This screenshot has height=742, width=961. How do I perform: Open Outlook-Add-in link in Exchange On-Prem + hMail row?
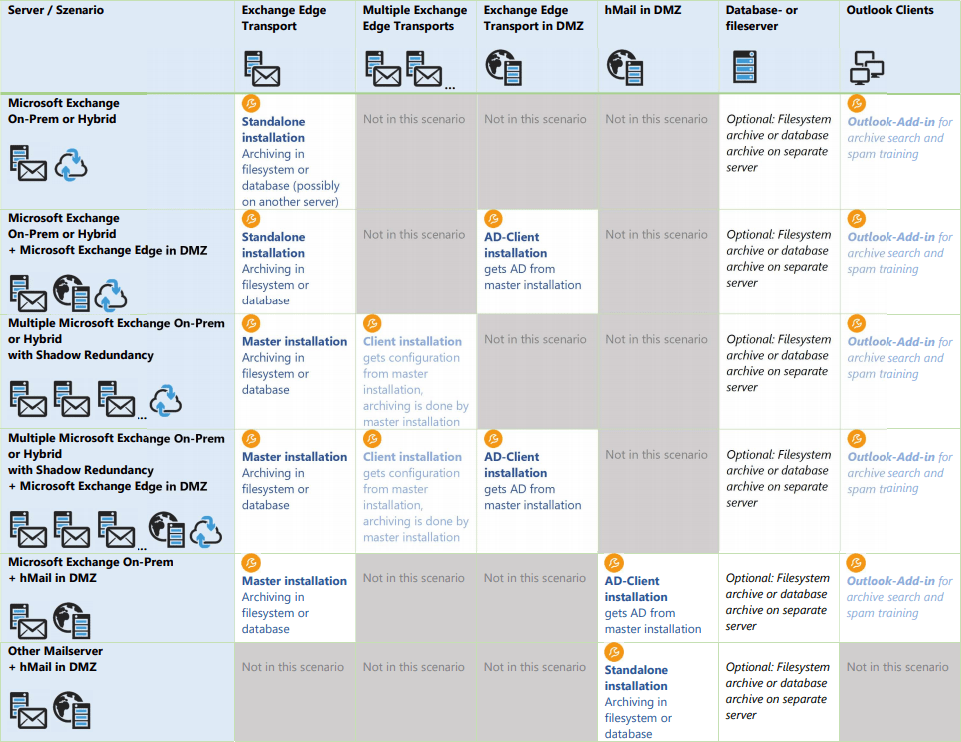[x=891, y=581]
